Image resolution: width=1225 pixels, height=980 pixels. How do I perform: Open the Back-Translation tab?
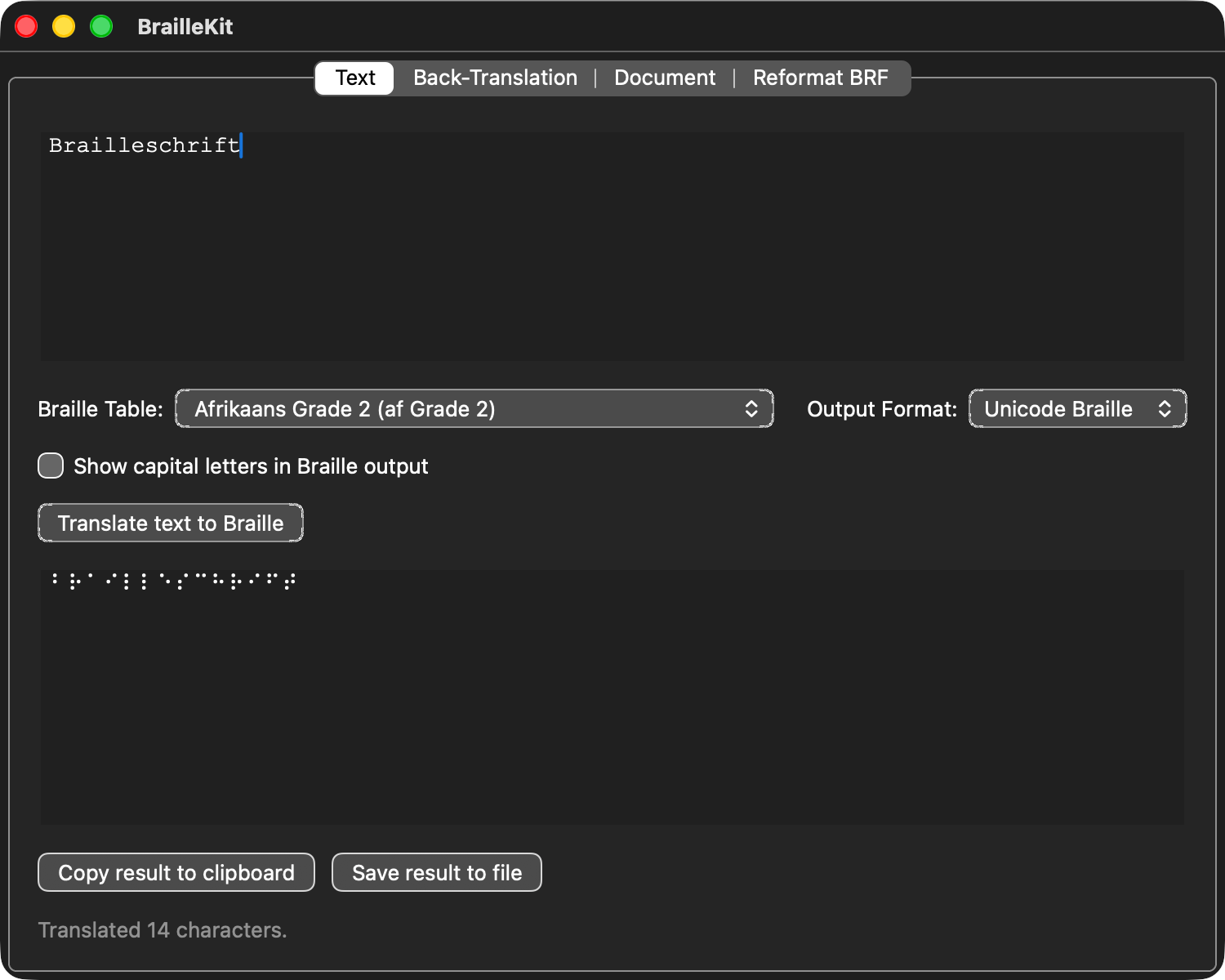click(x=495, y=78)
